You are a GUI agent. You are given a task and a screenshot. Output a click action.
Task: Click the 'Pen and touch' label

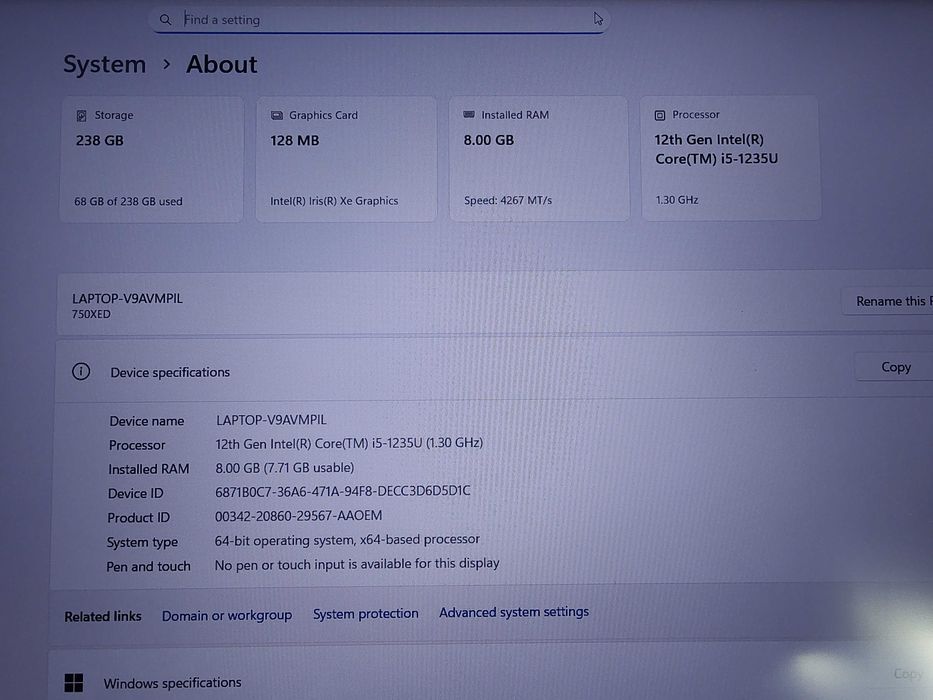148,567
